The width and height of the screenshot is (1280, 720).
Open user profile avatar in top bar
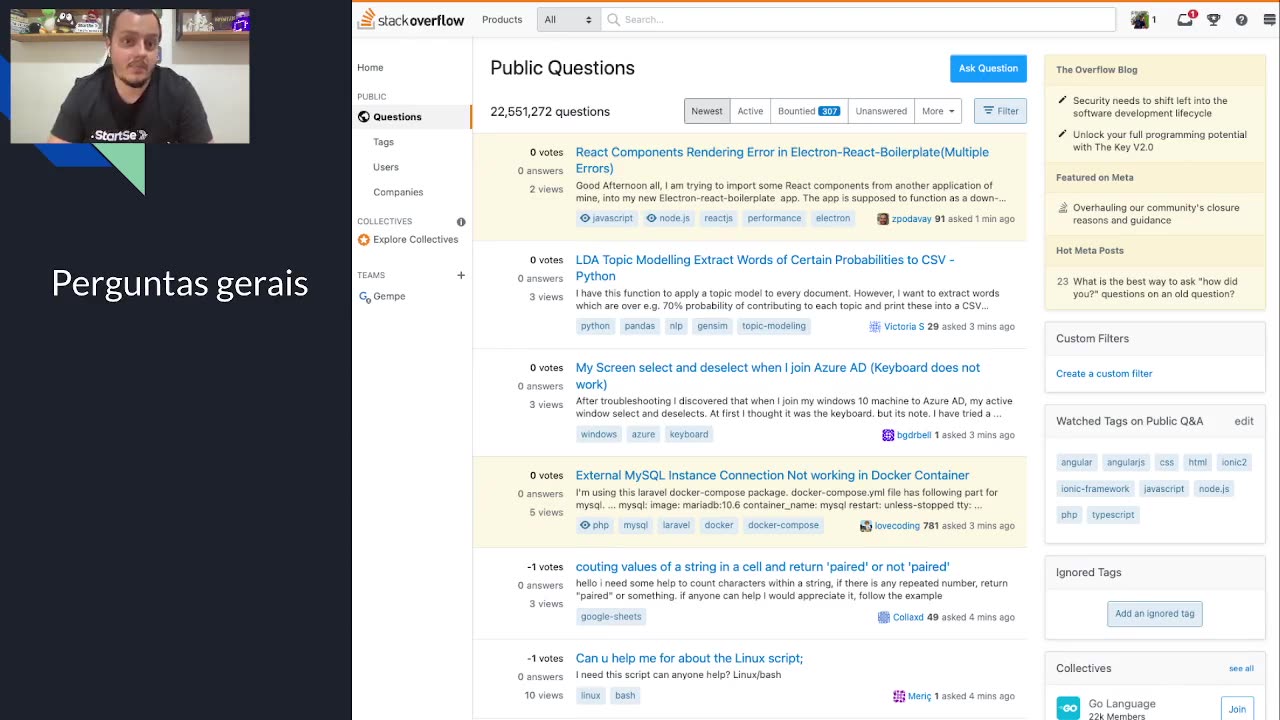click(1139, 19)
